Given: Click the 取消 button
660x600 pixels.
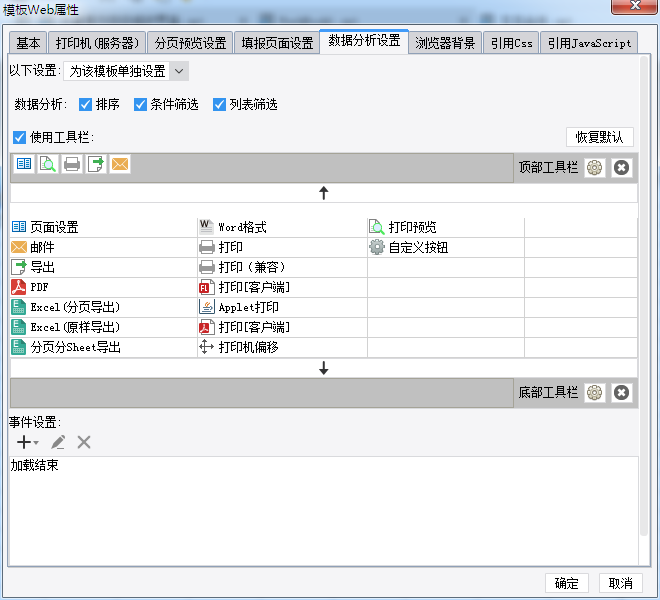Looking at the screenshot, I should (621, 583).
